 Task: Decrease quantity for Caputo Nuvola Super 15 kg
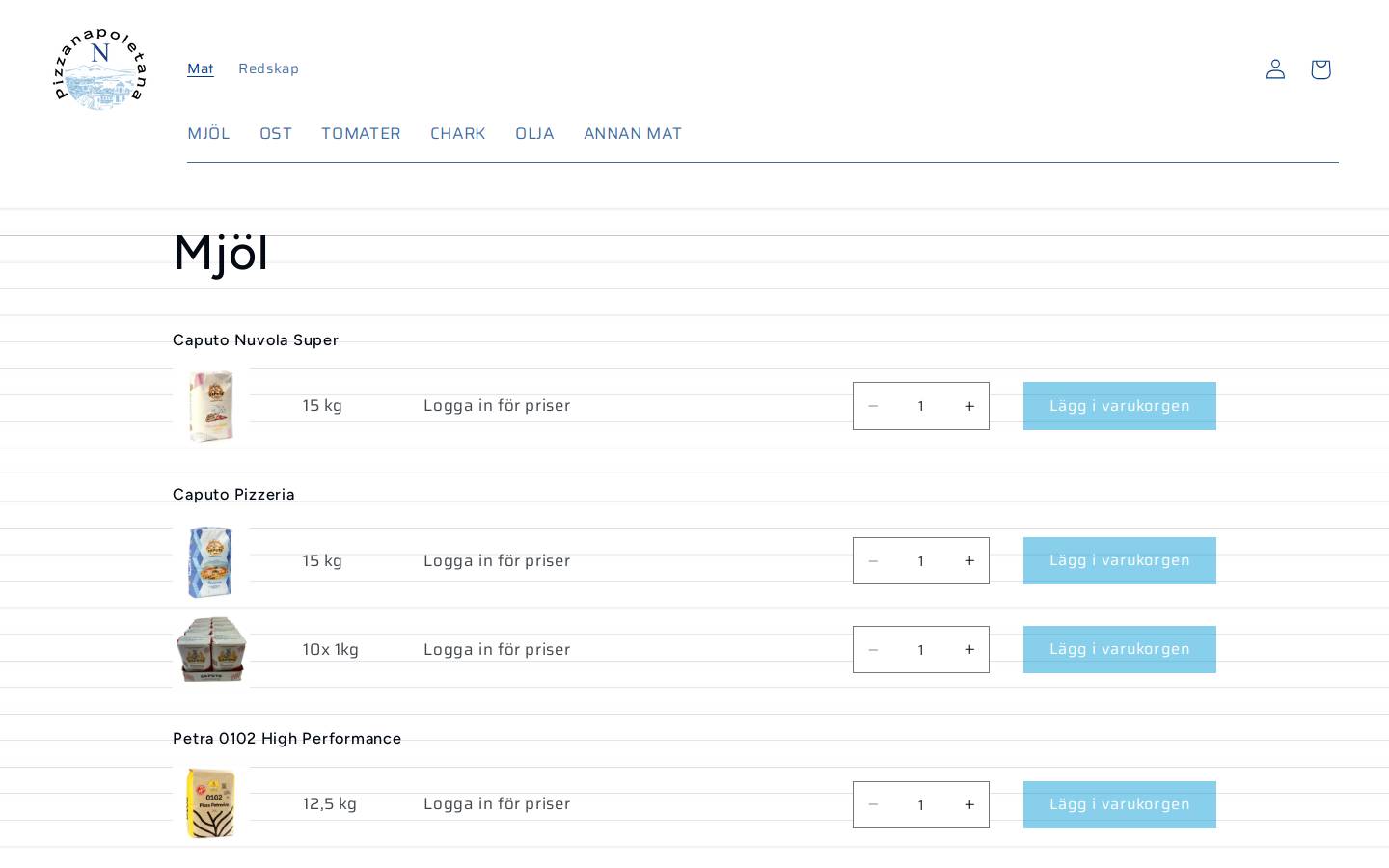[873, 406]
